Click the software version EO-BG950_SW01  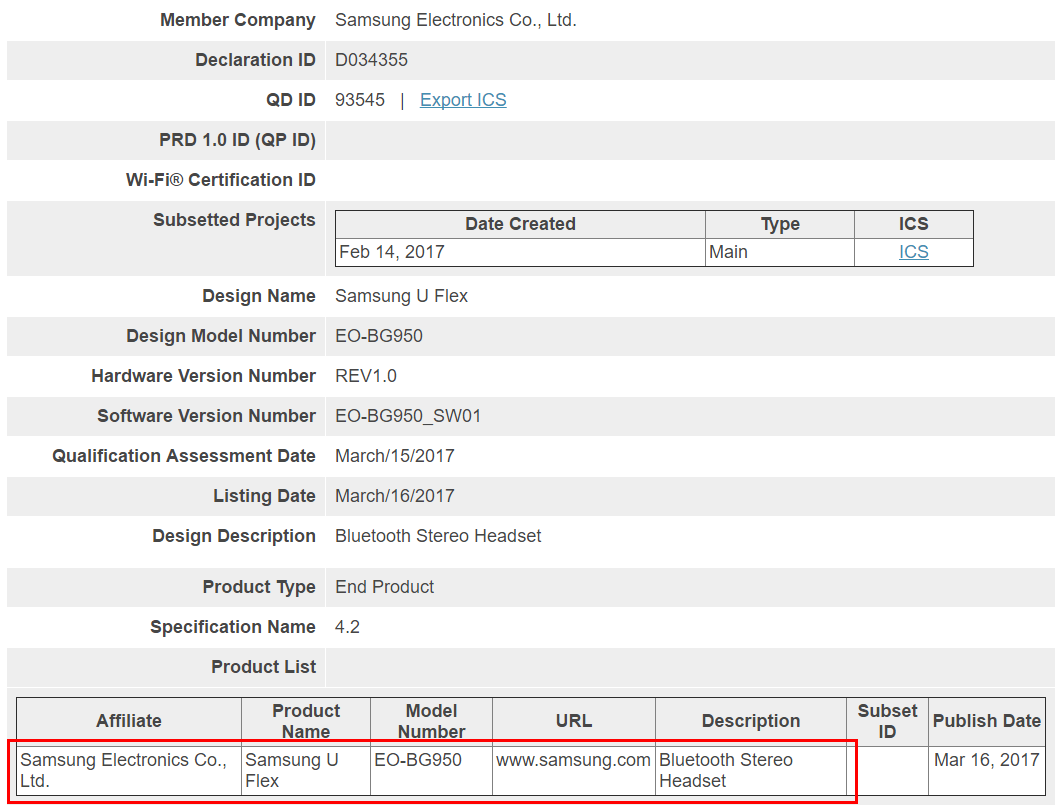408,416
